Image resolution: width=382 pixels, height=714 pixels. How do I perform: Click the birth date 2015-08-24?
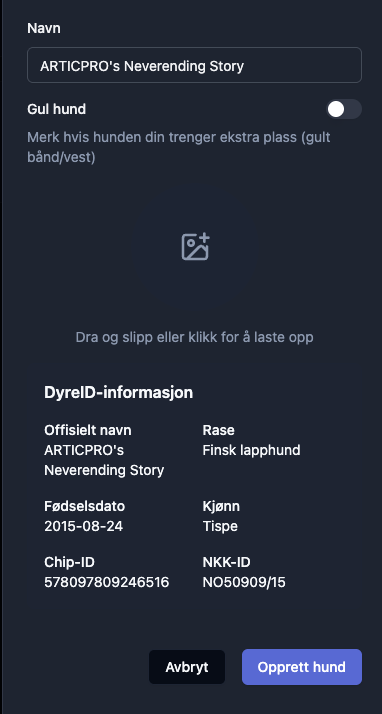(x=83, y=526)
